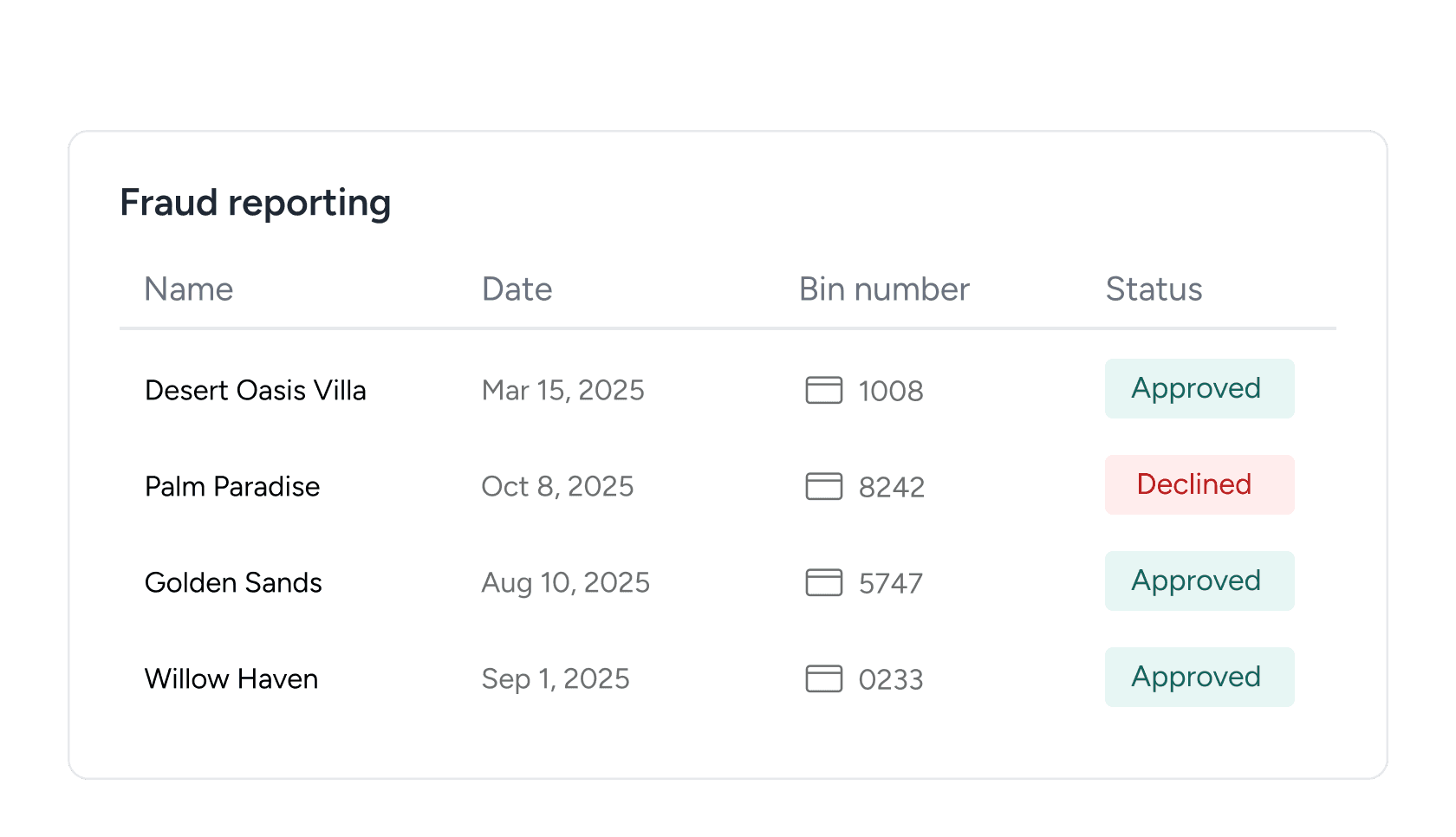Select the card icon in the Palm Paradise row
The image size is (1456, 837).
tap(823, 487)
